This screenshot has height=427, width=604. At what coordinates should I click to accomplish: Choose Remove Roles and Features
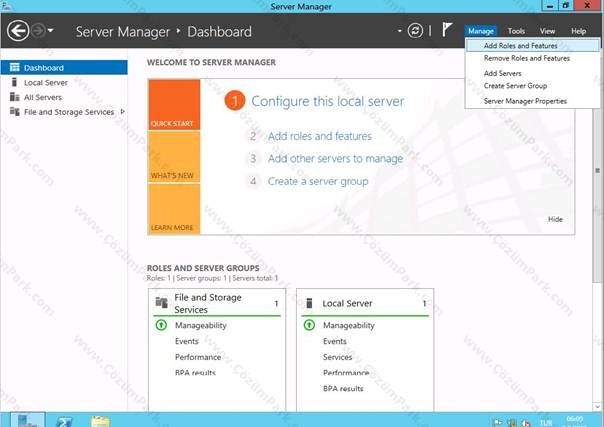(x=532, y=58)
